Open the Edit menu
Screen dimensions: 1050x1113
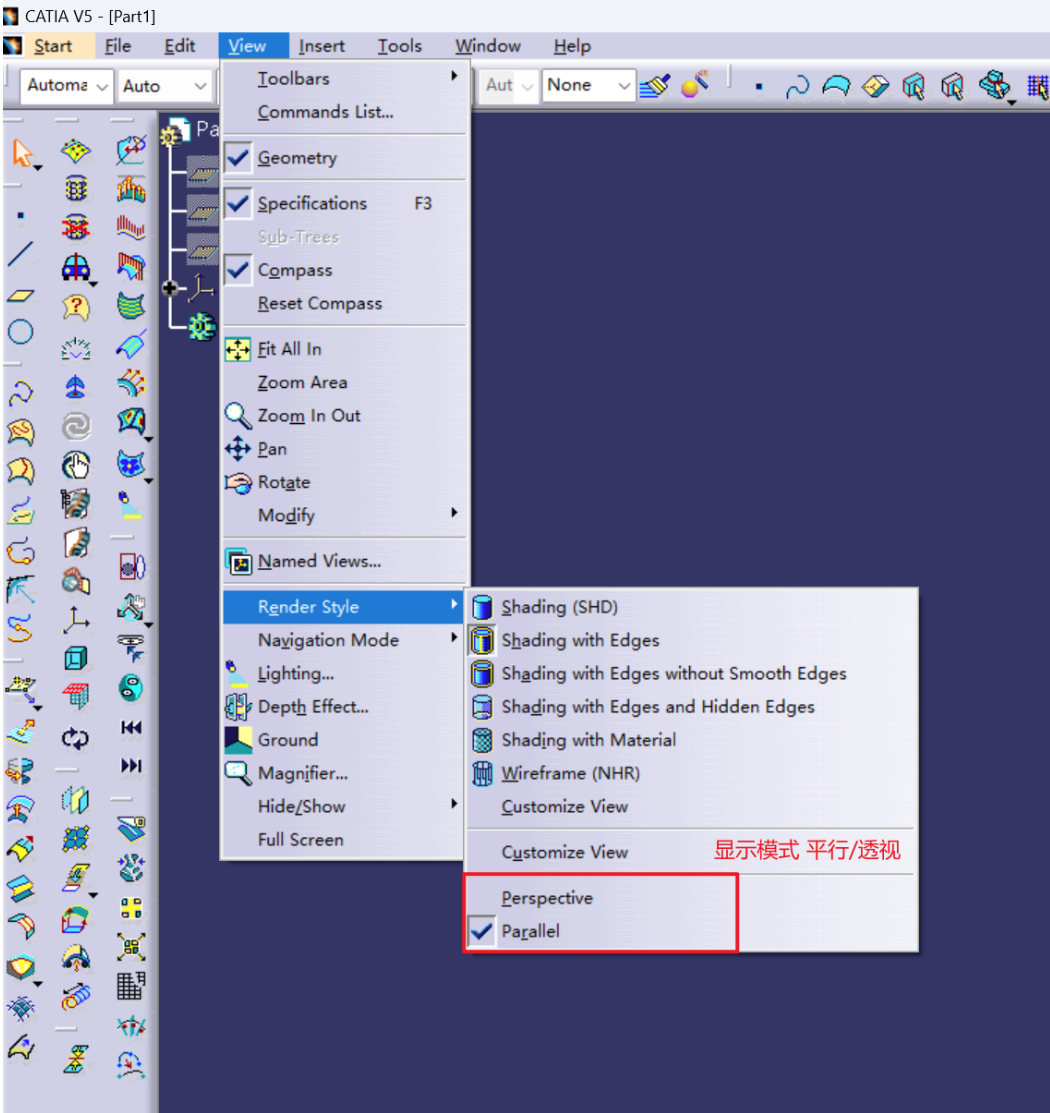pos(180,46)
